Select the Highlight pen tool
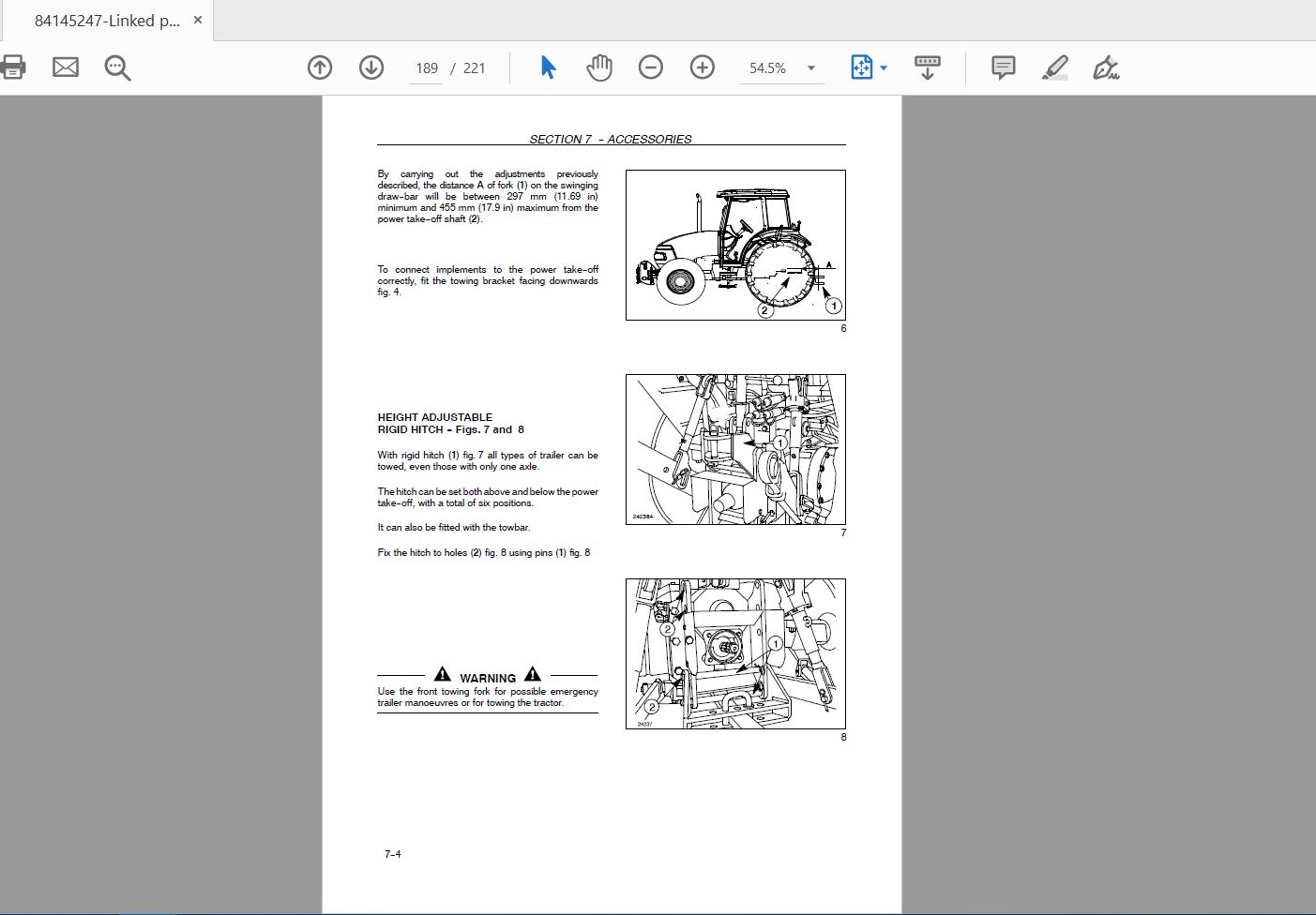This screenshot has height=915, width=1316. tap(1055, 67)
